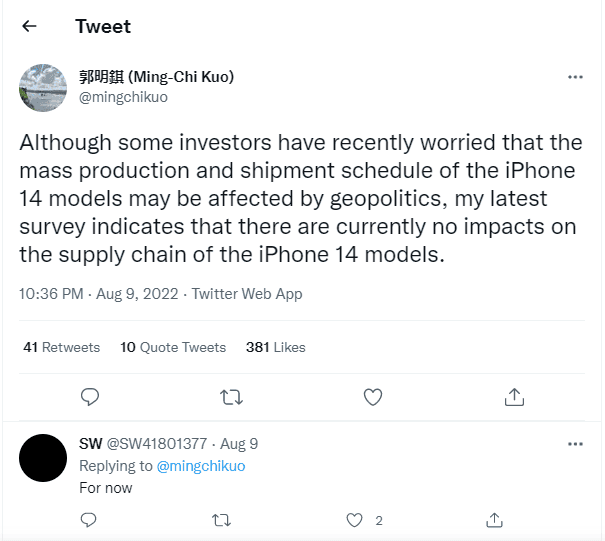Screen dimensions: 605x541
Task: Reply to Ming-Chi Kuo's tweet
Action: coord(89,397)
